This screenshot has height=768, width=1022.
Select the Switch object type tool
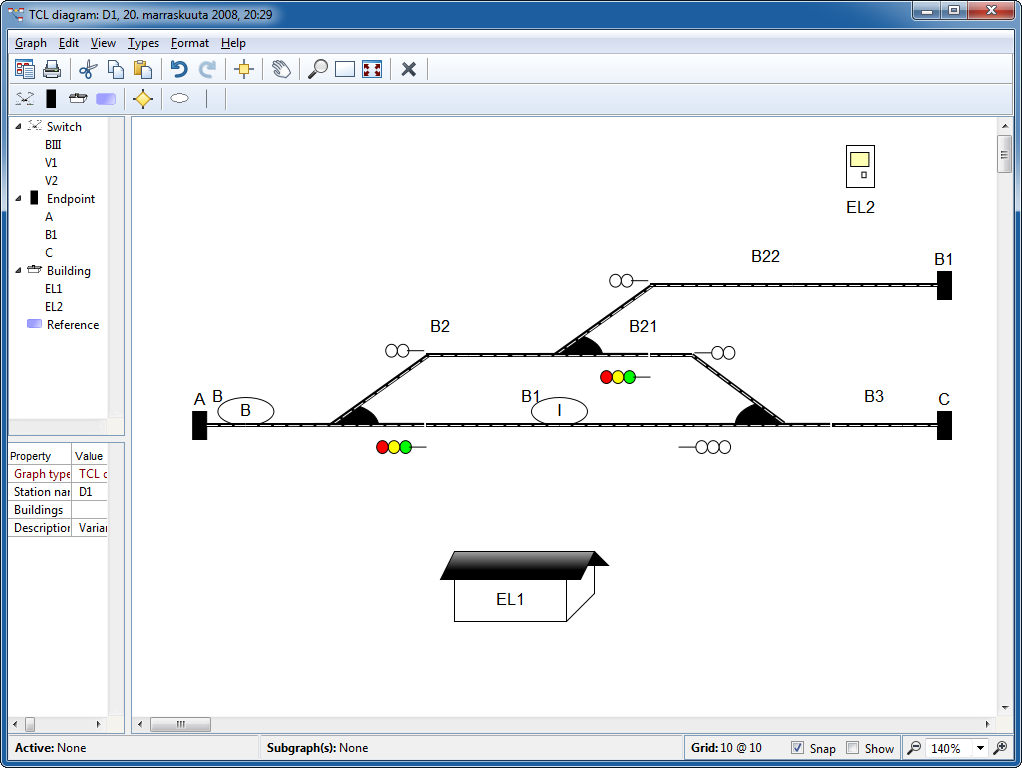25,98
